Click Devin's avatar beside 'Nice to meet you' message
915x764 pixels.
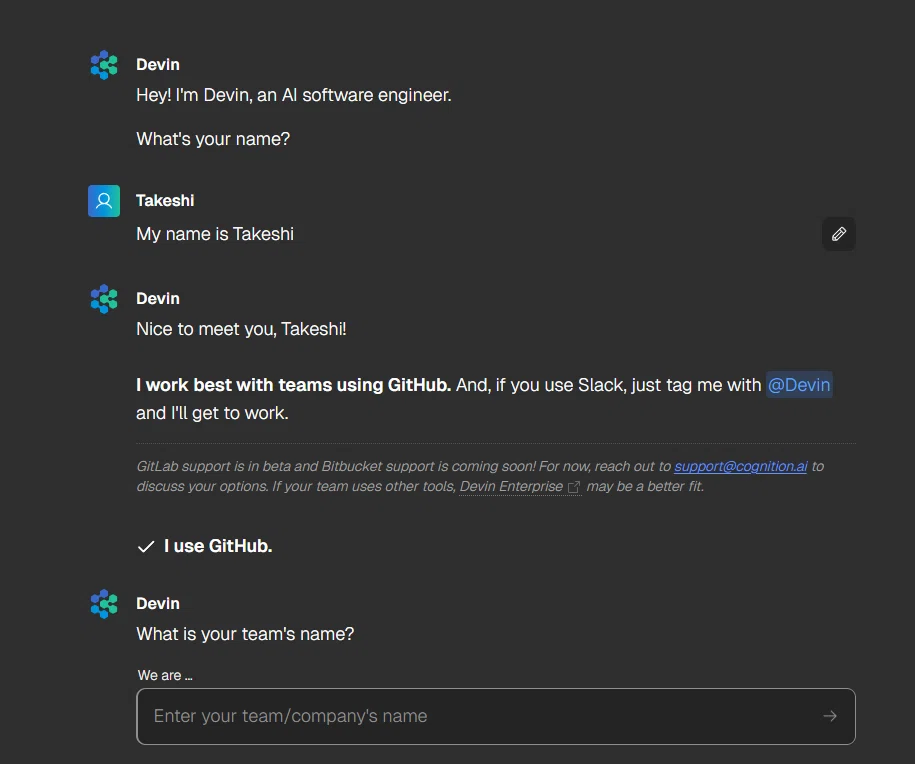(104, 299)
